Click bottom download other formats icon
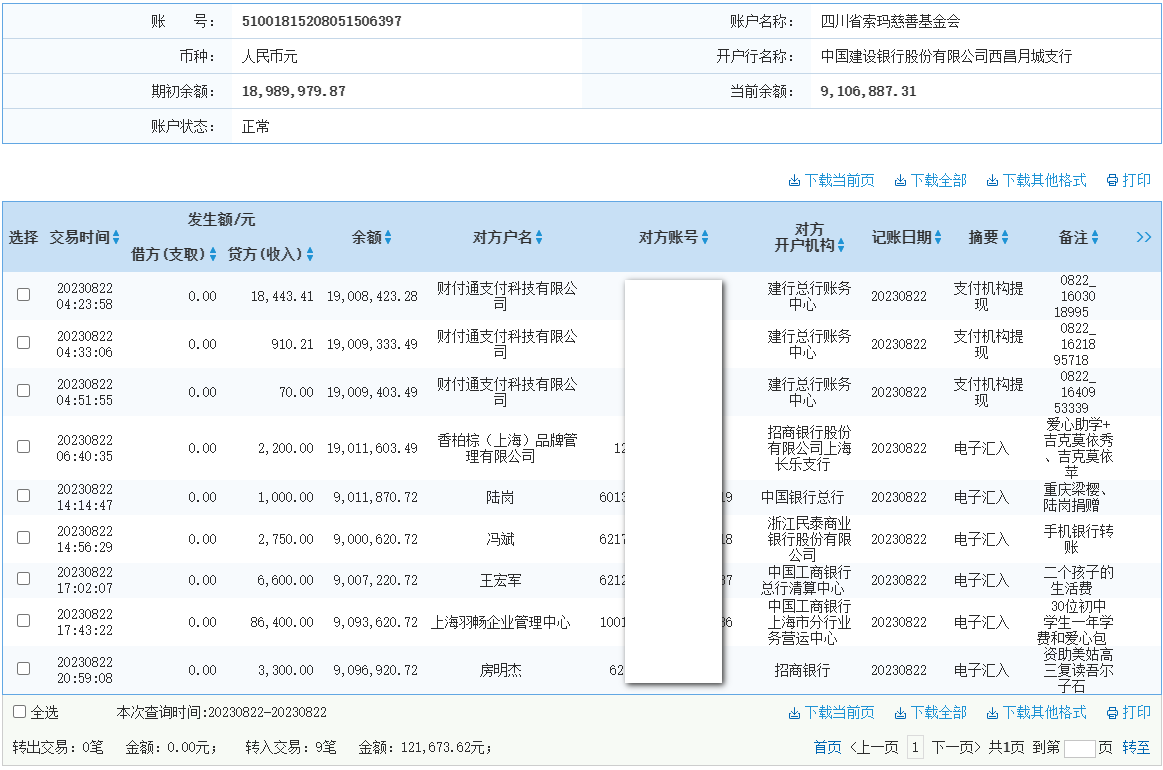 992,713
